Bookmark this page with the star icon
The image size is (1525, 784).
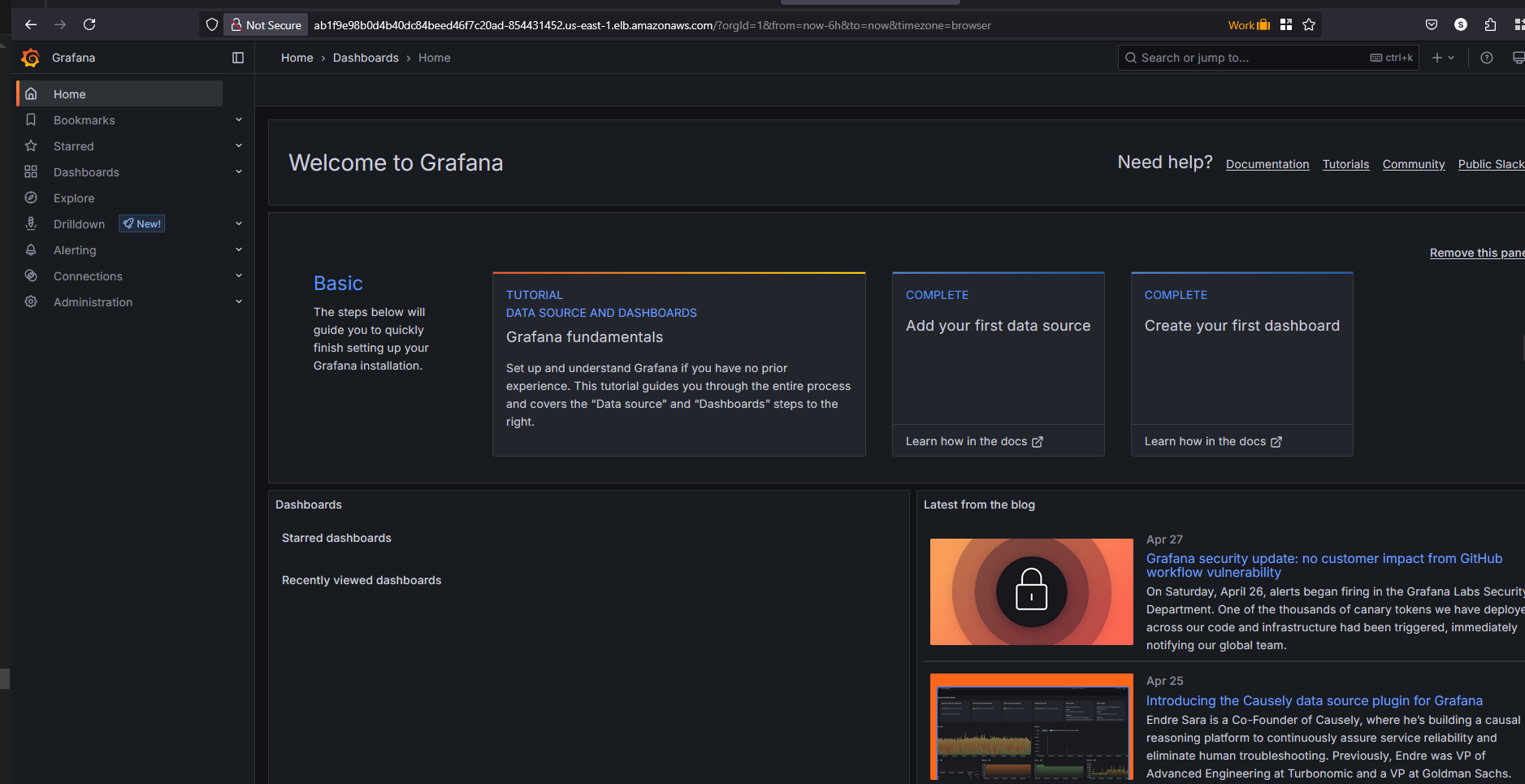point(1309,24)
